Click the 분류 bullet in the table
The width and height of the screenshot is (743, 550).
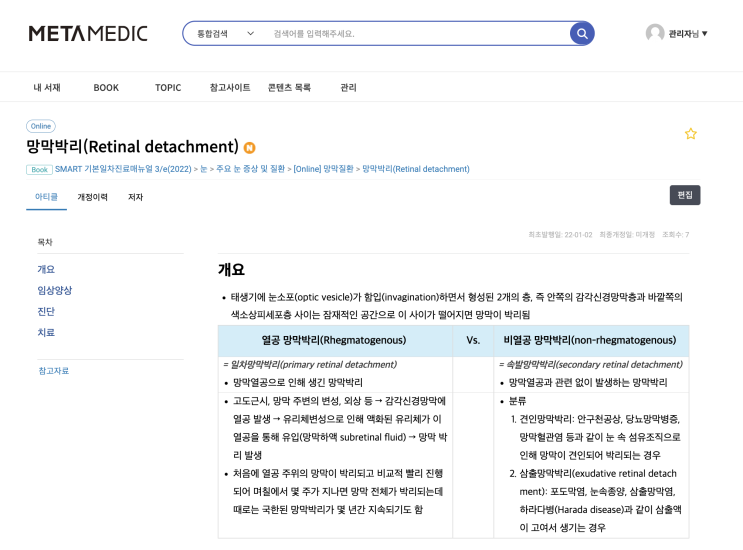tap(517, 401)
